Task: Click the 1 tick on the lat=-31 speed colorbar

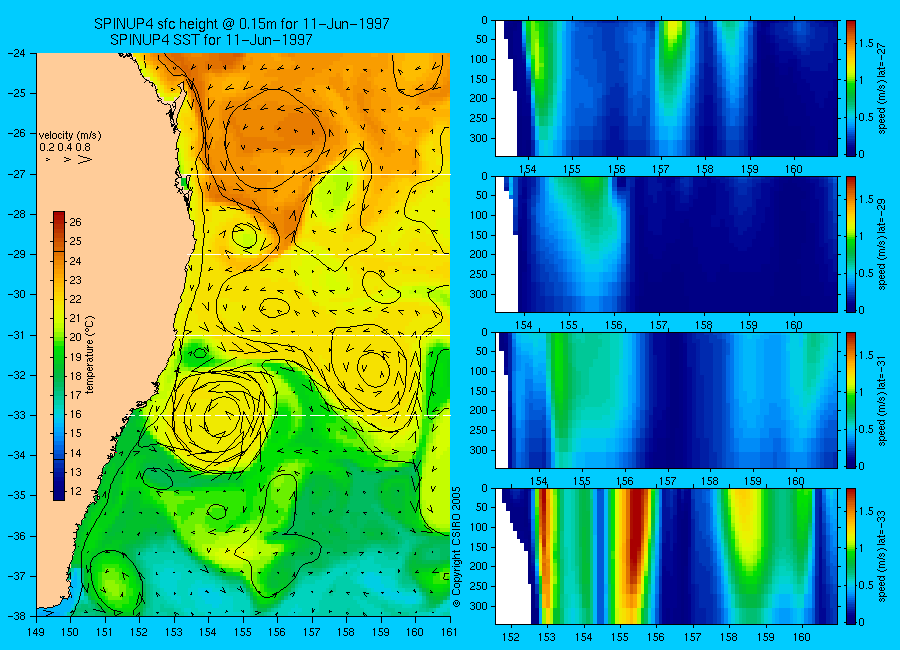Action: click(861, 392)
